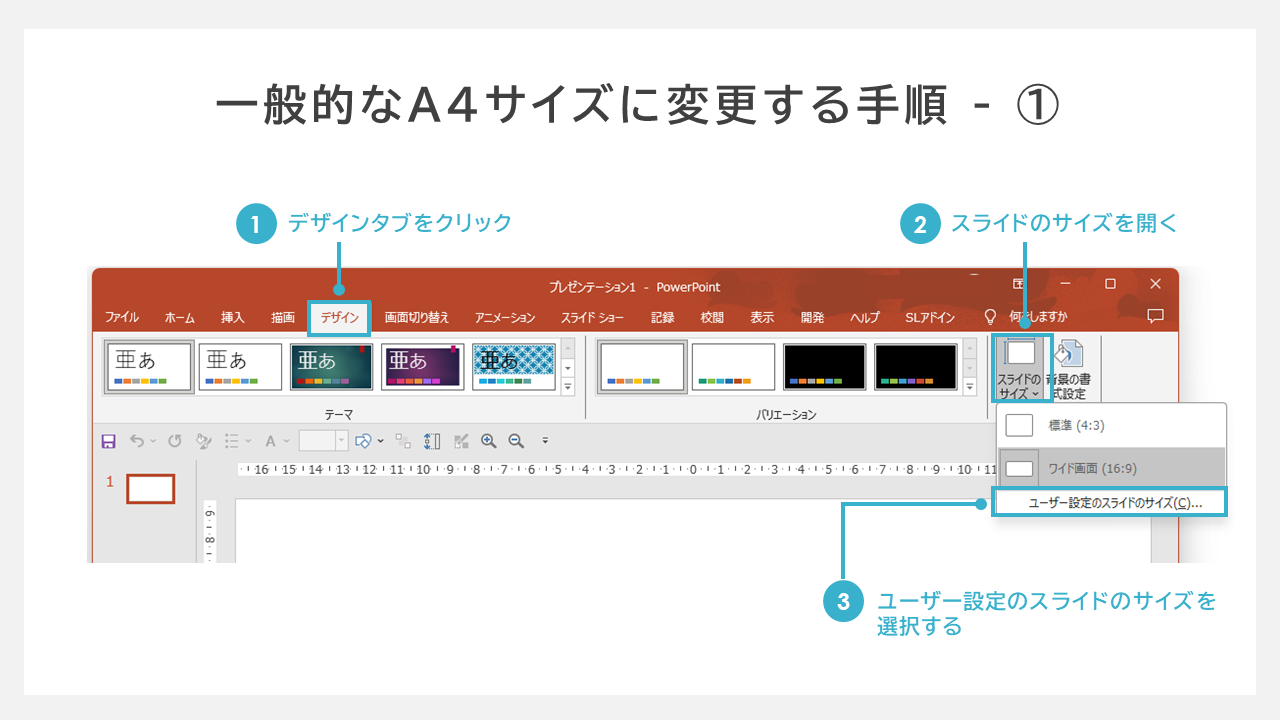Screen dimensions: 1280x720
Task: Open the ファイル tab
Action: pos(122,318)
